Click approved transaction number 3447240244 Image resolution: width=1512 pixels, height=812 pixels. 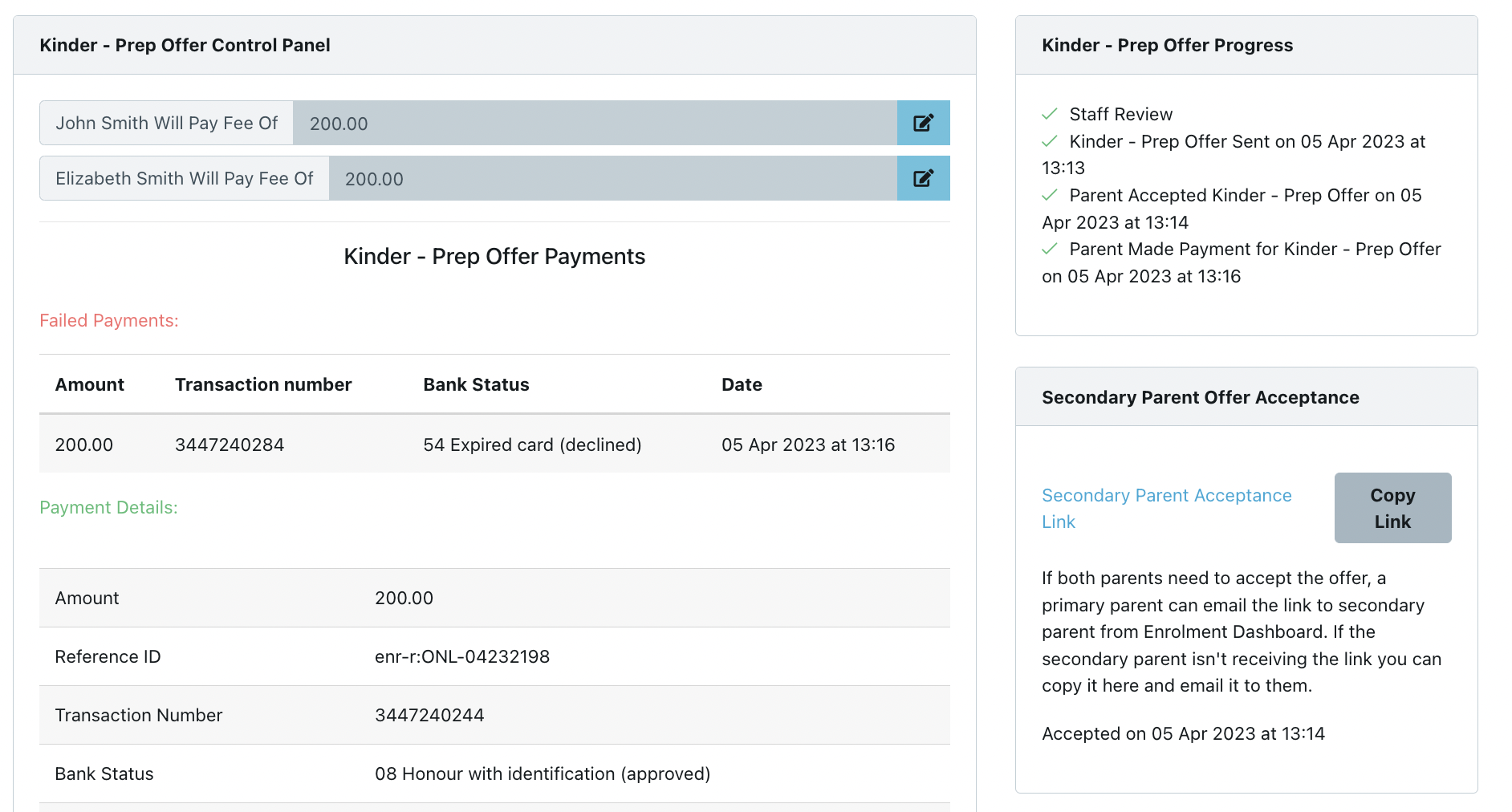click(429, 715)
